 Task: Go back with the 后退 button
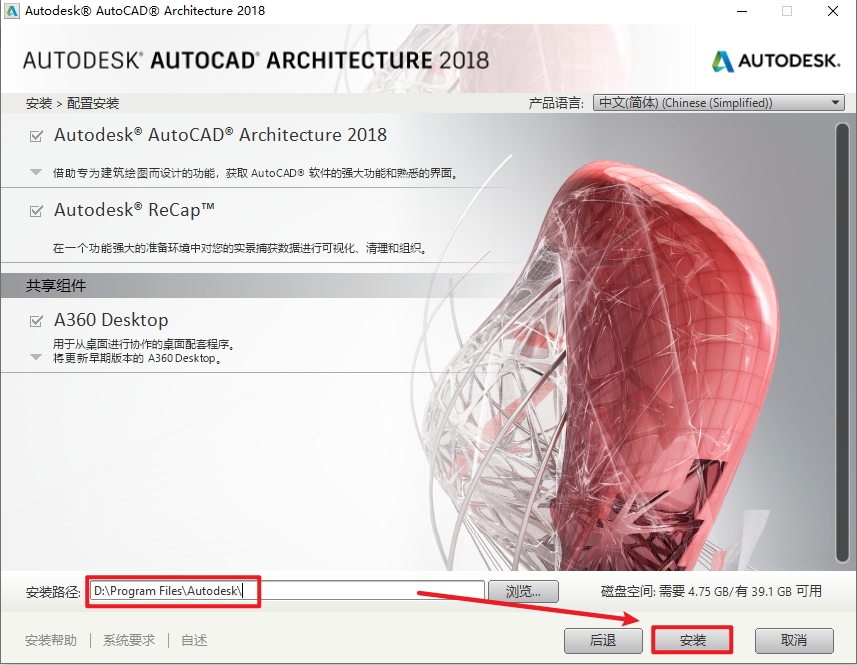(602, 640)
